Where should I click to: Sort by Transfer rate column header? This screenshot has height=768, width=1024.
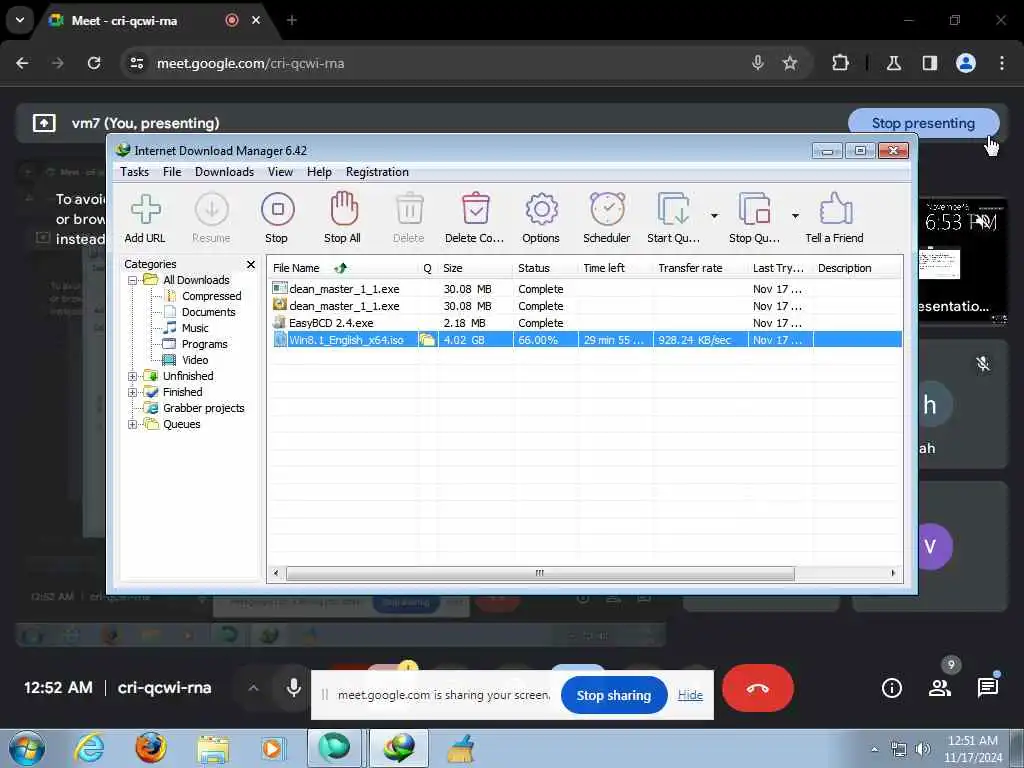click(x=700, y=268)
